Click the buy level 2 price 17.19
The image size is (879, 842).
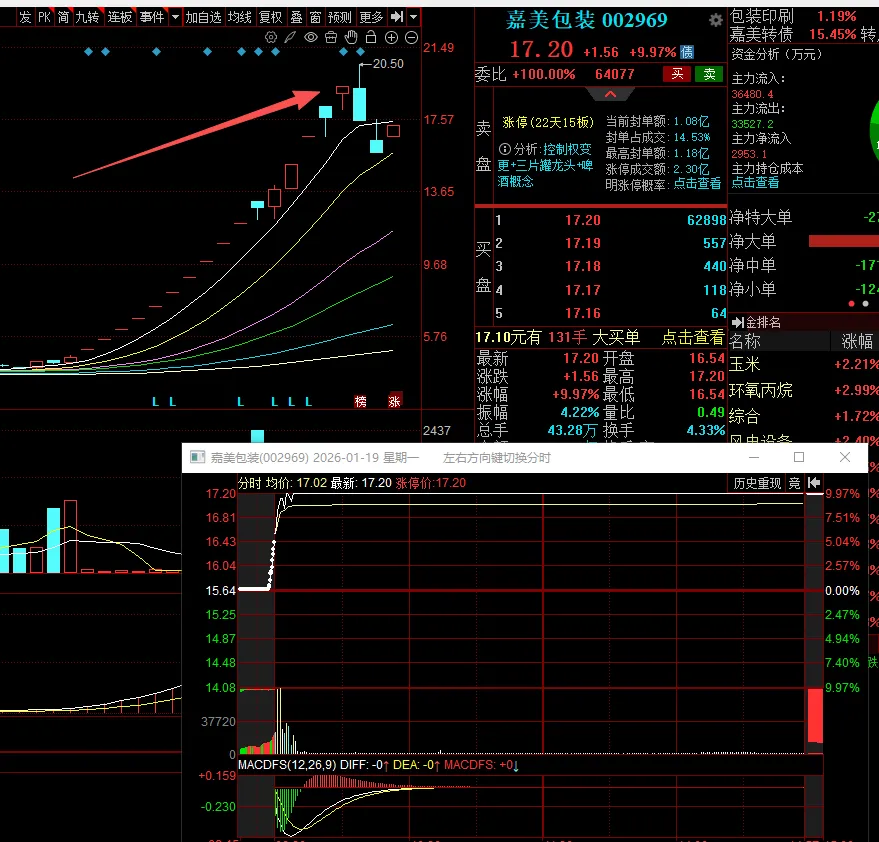(582, 243)
